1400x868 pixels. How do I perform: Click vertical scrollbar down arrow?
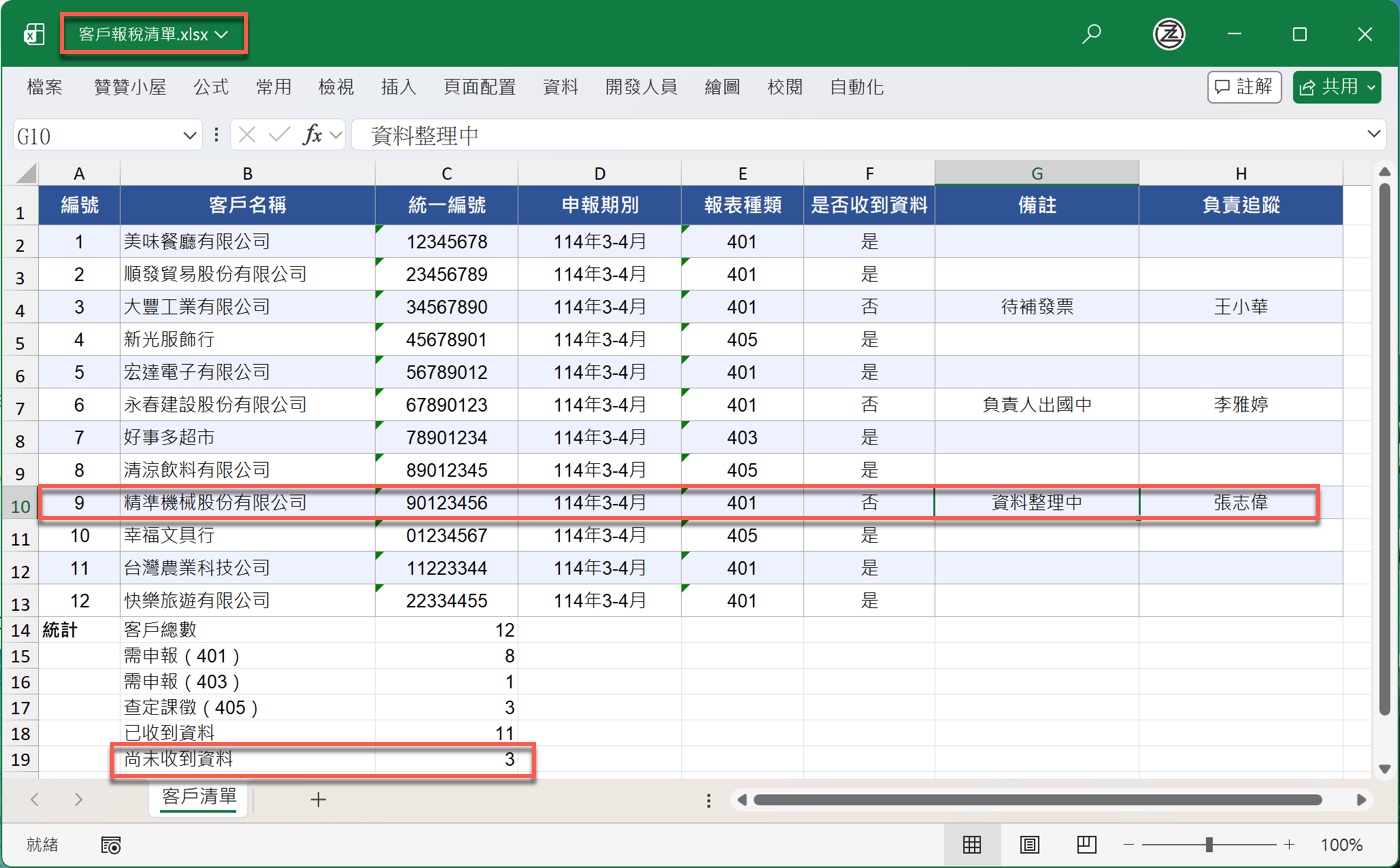(x=1385, y=768)
